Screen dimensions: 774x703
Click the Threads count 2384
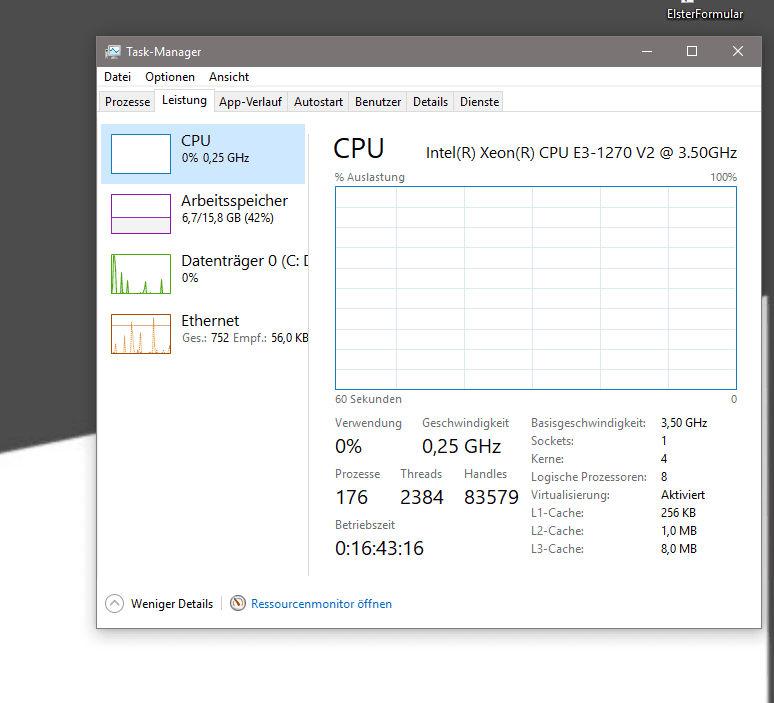coord(422,497)
